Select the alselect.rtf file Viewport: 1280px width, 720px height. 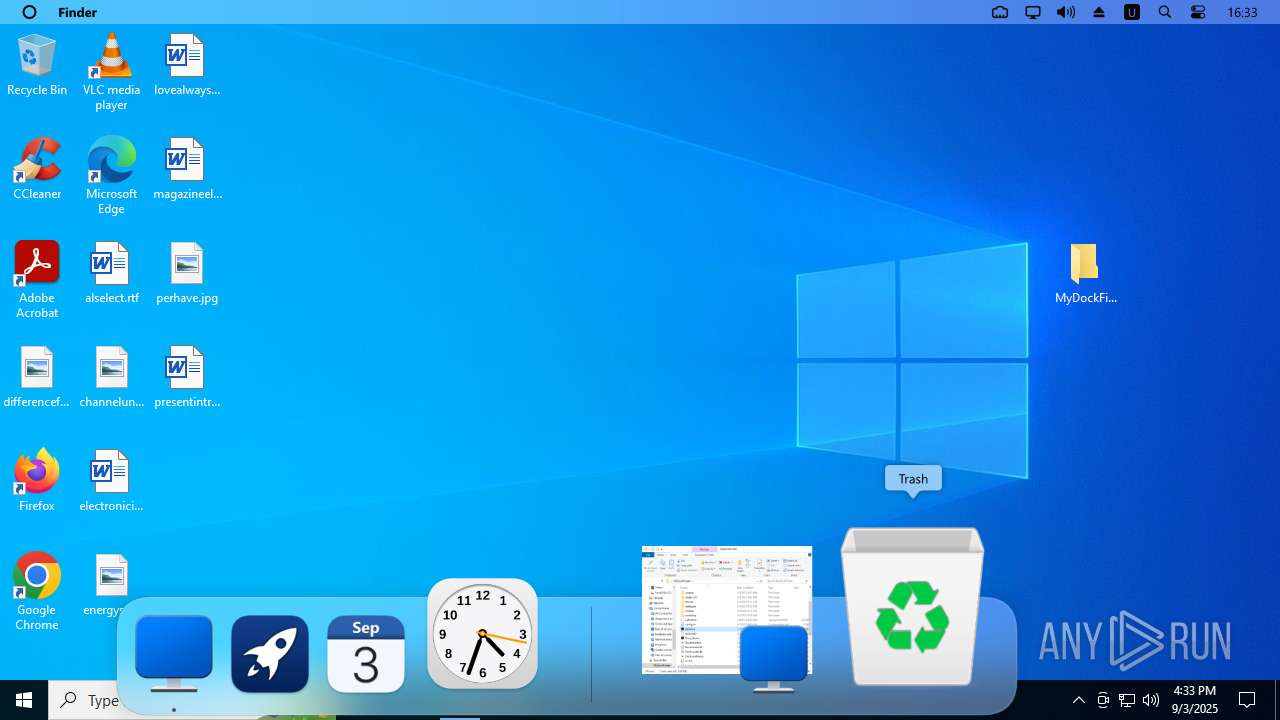pos(111,273)
